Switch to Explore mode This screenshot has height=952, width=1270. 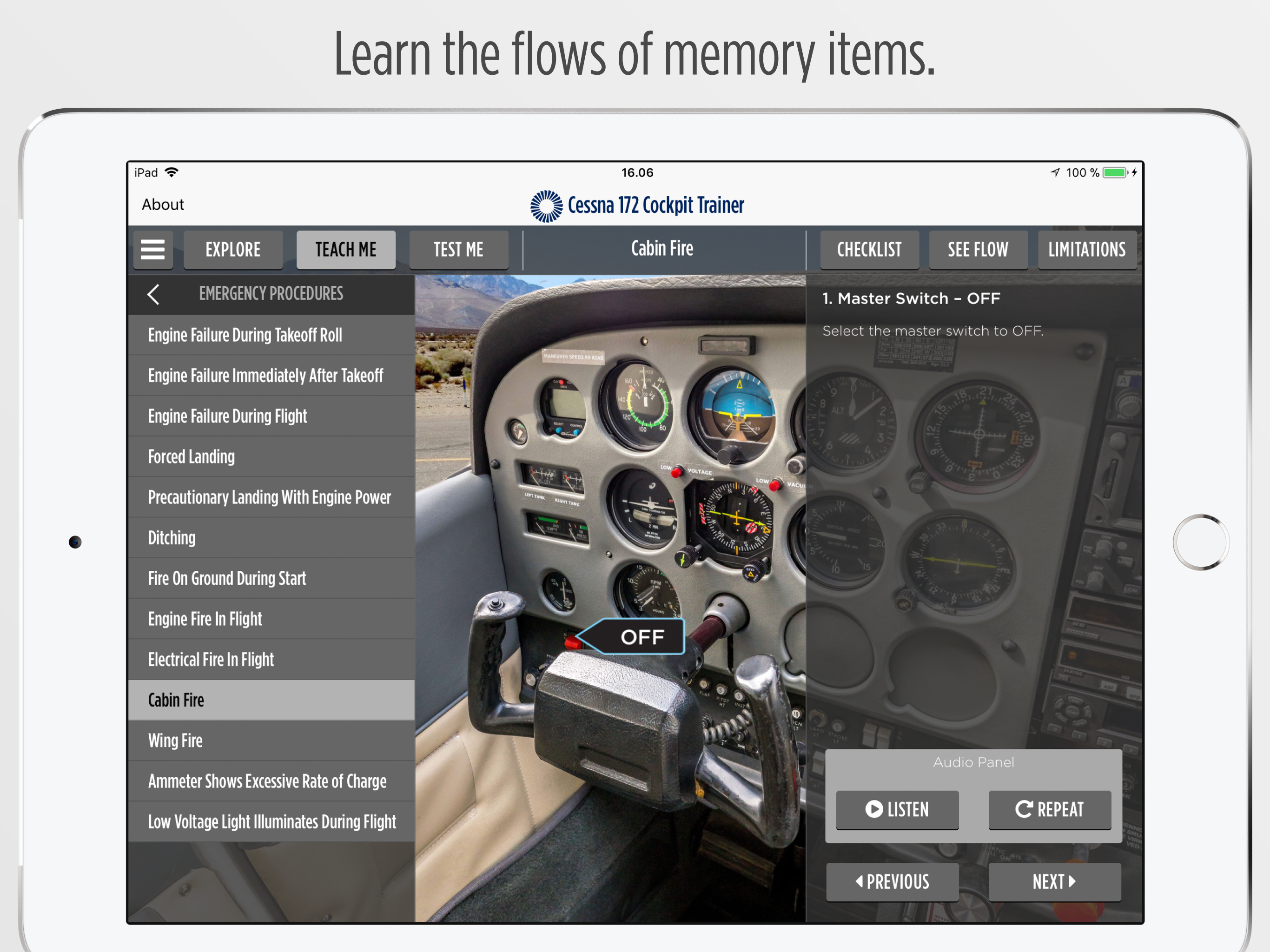pyautogui.click(x=233, y=250)
